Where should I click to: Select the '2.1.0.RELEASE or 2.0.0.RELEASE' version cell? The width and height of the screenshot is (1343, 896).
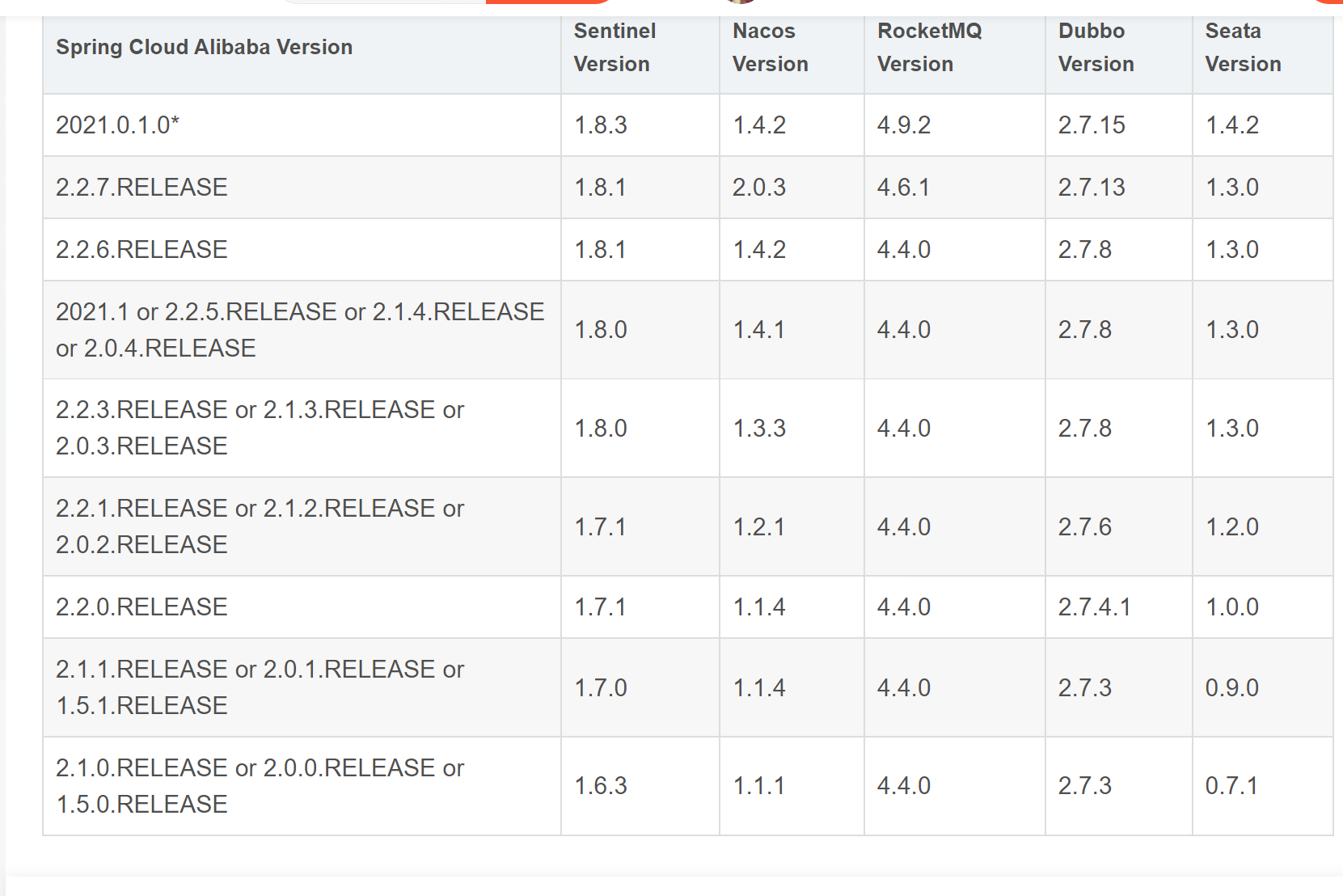coord(302,786)
